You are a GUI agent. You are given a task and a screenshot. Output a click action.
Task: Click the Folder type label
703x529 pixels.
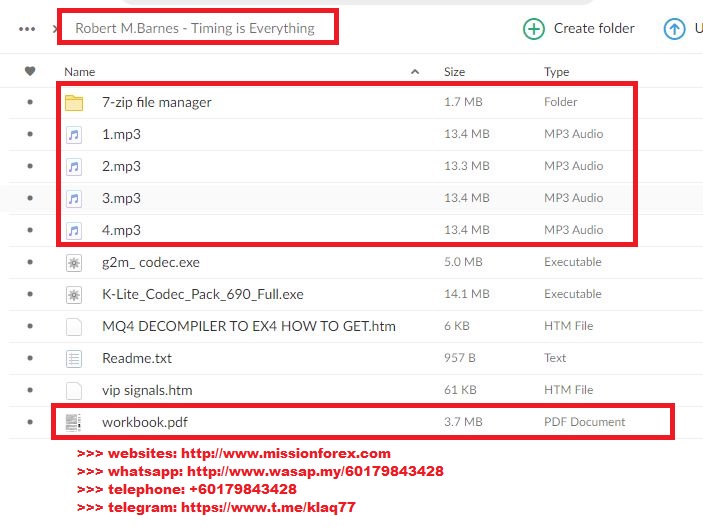coord(560,102)
